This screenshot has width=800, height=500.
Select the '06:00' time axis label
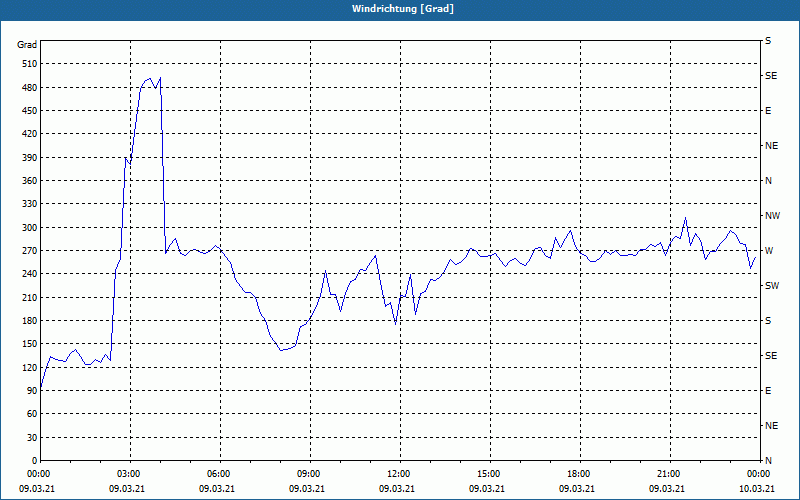218,473
